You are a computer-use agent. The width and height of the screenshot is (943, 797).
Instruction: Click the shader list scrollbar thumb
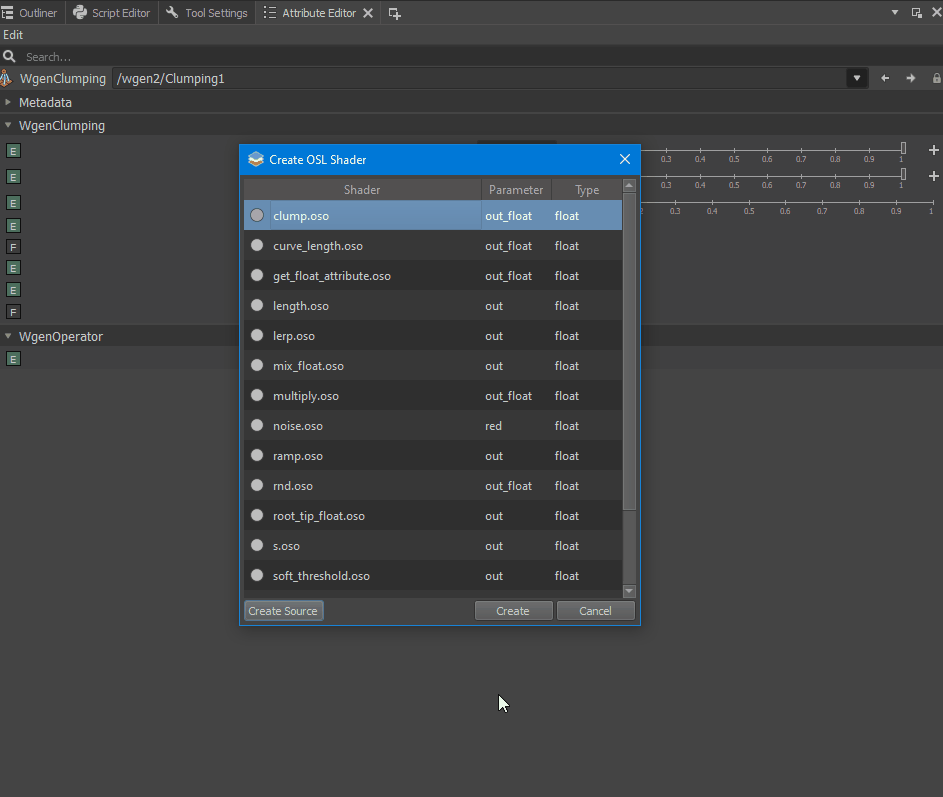click(629, 351)
